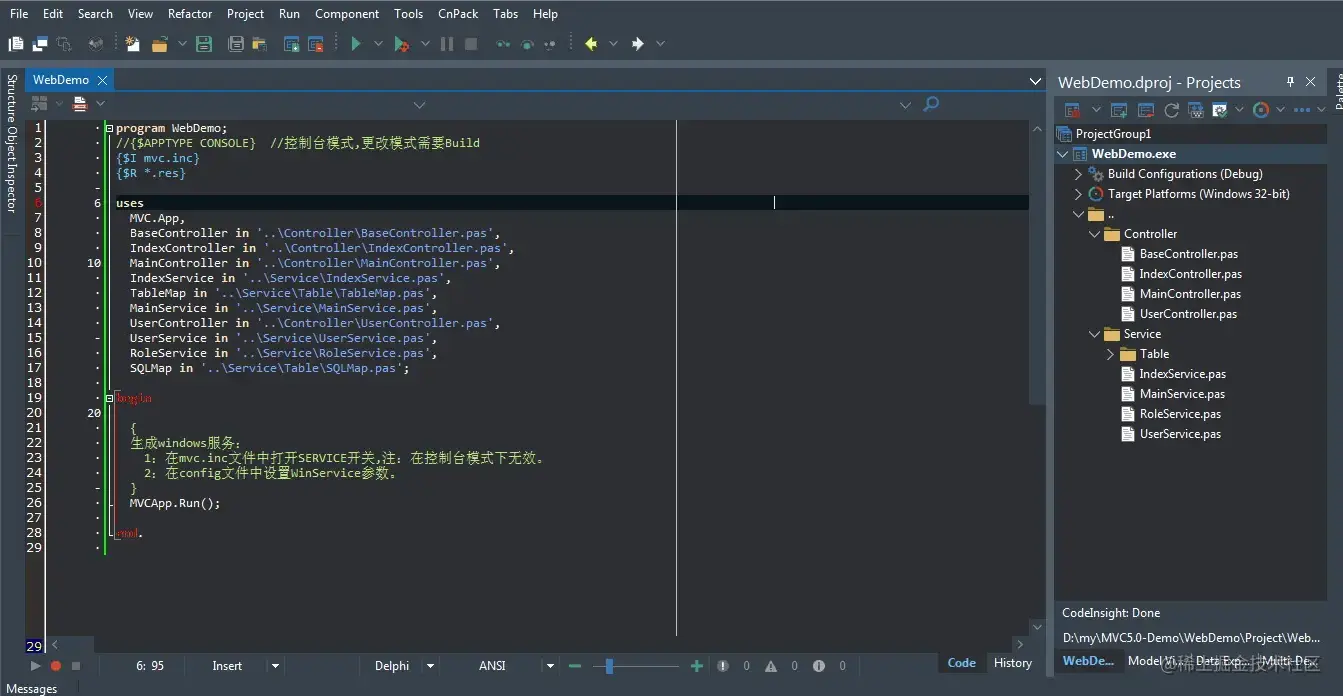Click the green Save icon
This screenshot has width=1343, height=696.
204,44
